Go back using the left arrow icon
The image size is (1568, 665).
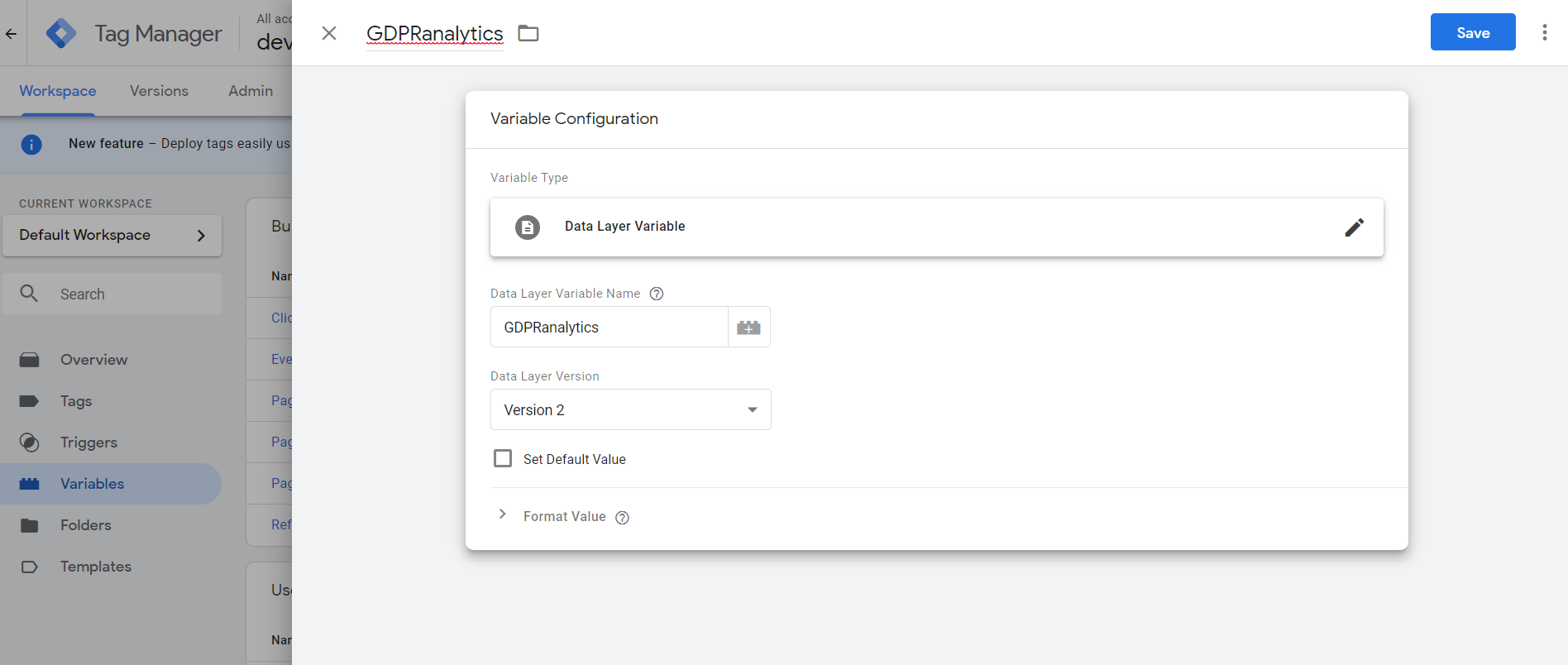12,34
